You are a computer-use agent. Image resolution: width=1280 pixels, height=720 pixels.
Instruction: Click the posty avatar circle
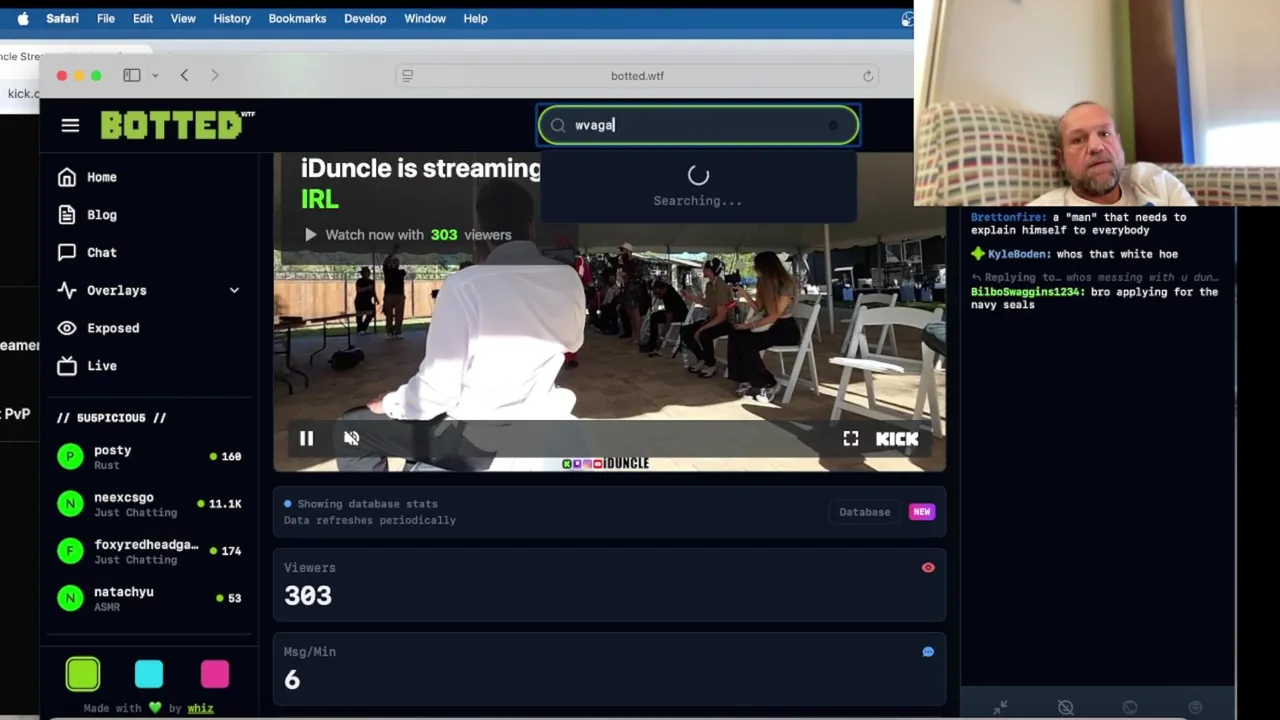(x=70, y=457)
